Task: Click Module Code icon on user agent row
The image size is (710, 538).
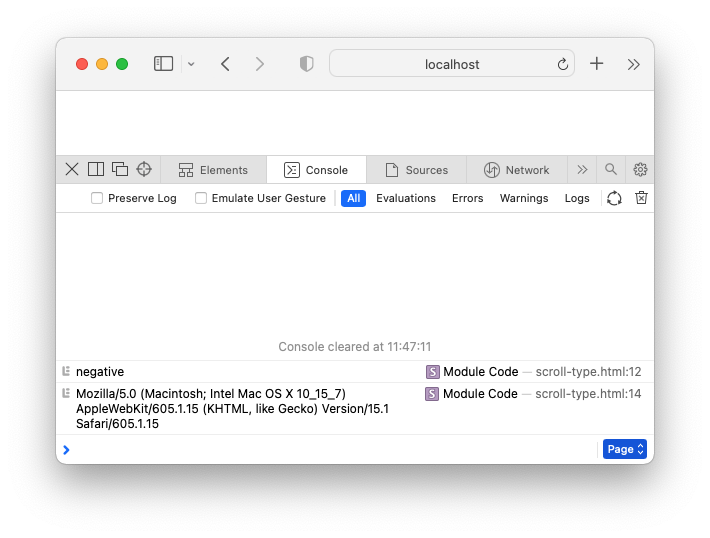Action: coord(432,394)
